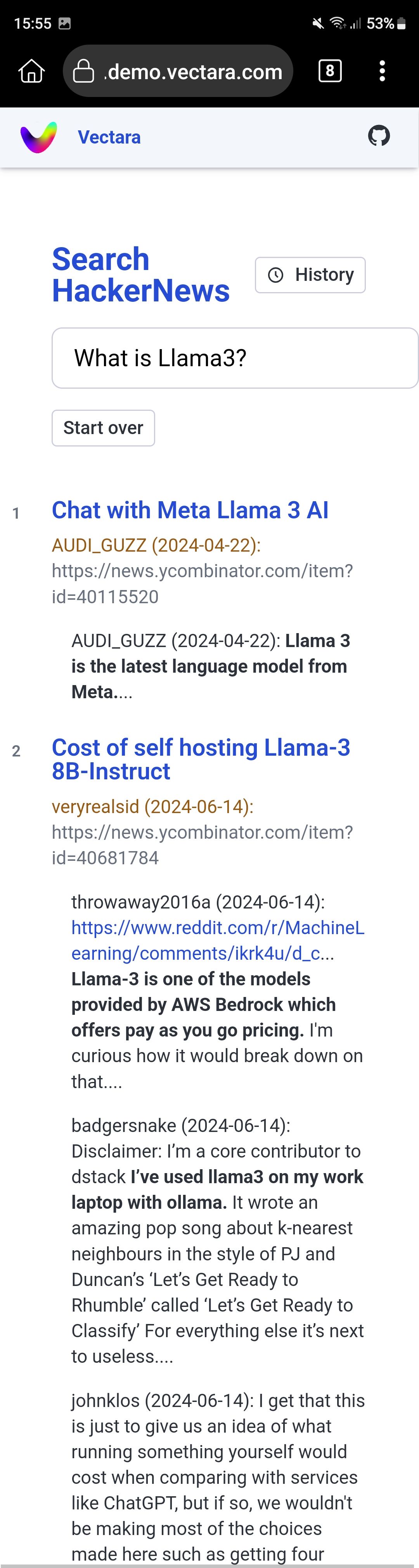Follow the reddit.com MachineLearning comment link
The image size is (419, 1568).
click(x=218, y=940)
